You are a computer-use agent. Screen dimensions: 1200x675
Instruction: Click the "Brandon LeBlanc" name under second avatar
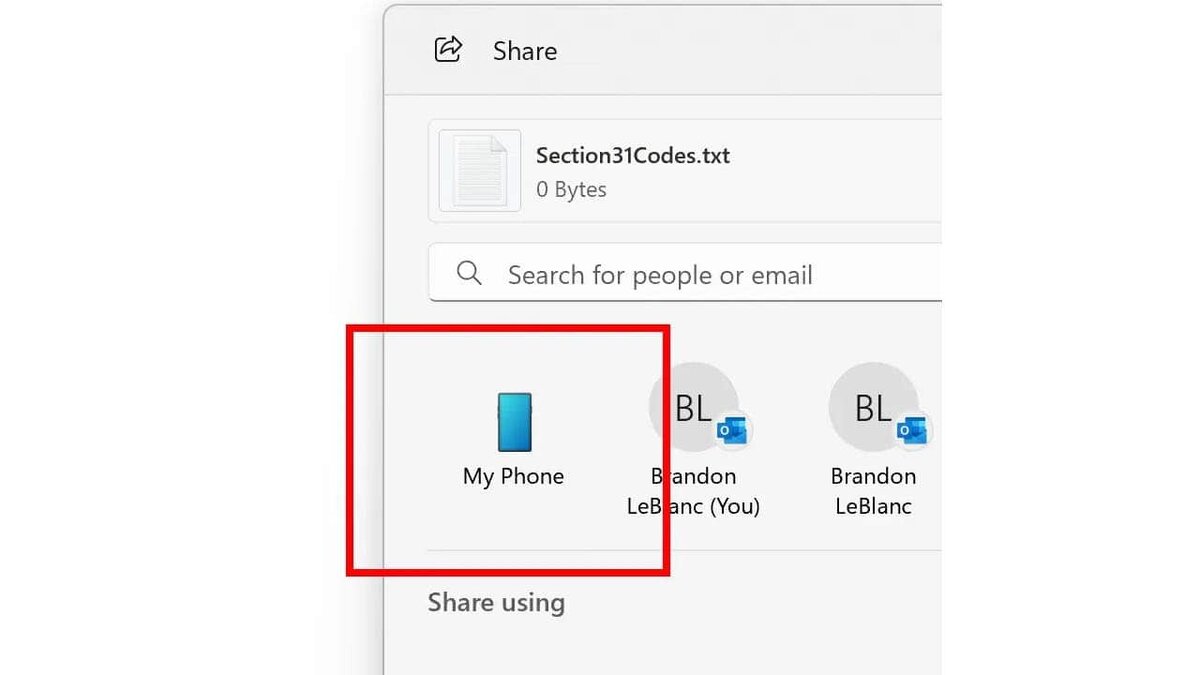coord(873,491)
